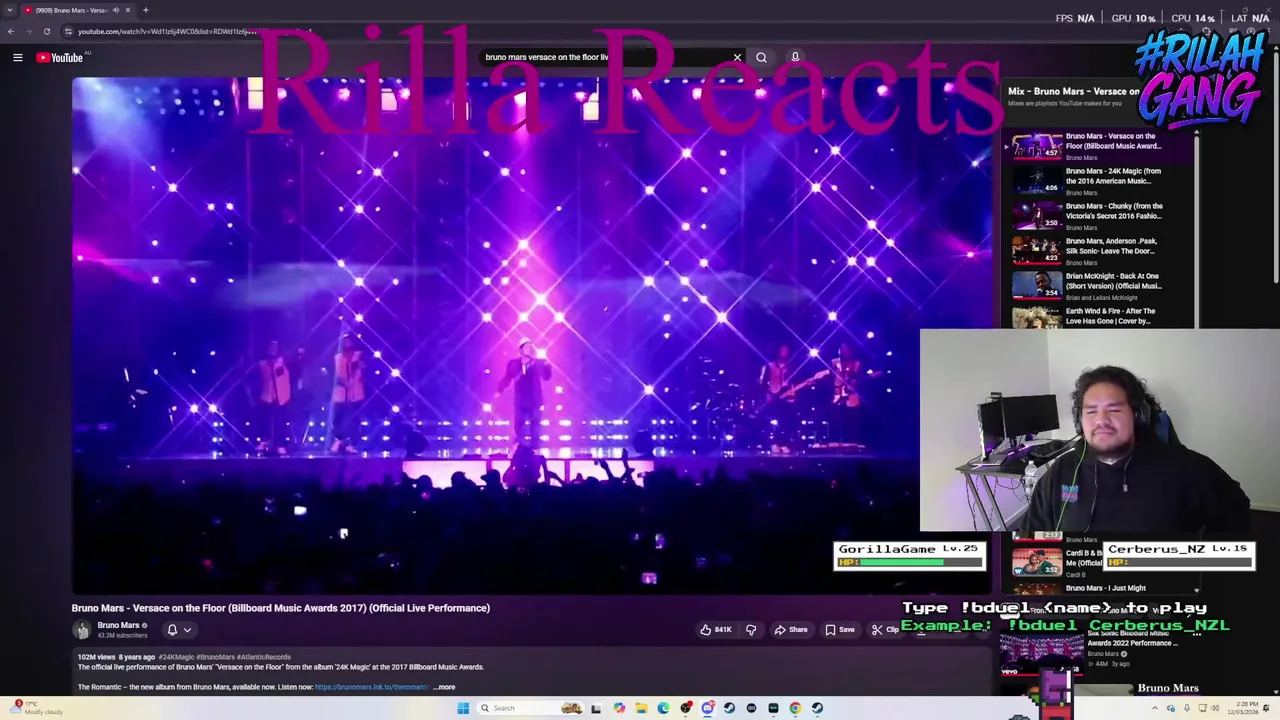Open the notification bell in system tray

pos(1266,708)
